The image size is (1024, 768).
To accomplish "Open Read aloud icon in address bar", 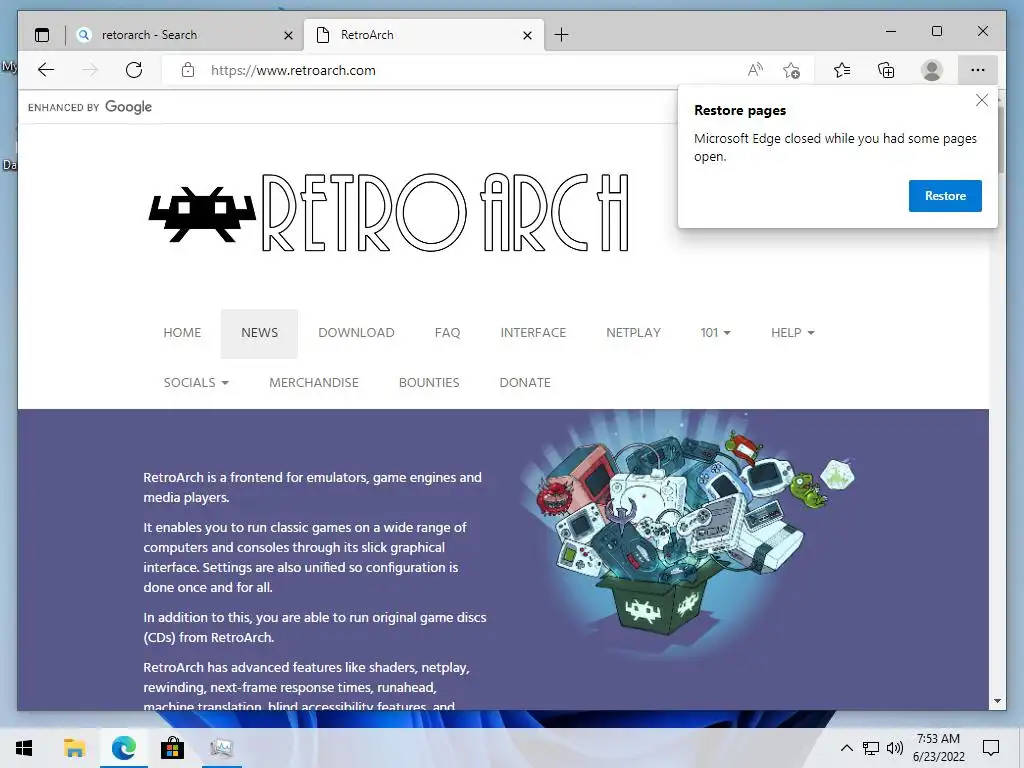I will pos(755,70).
